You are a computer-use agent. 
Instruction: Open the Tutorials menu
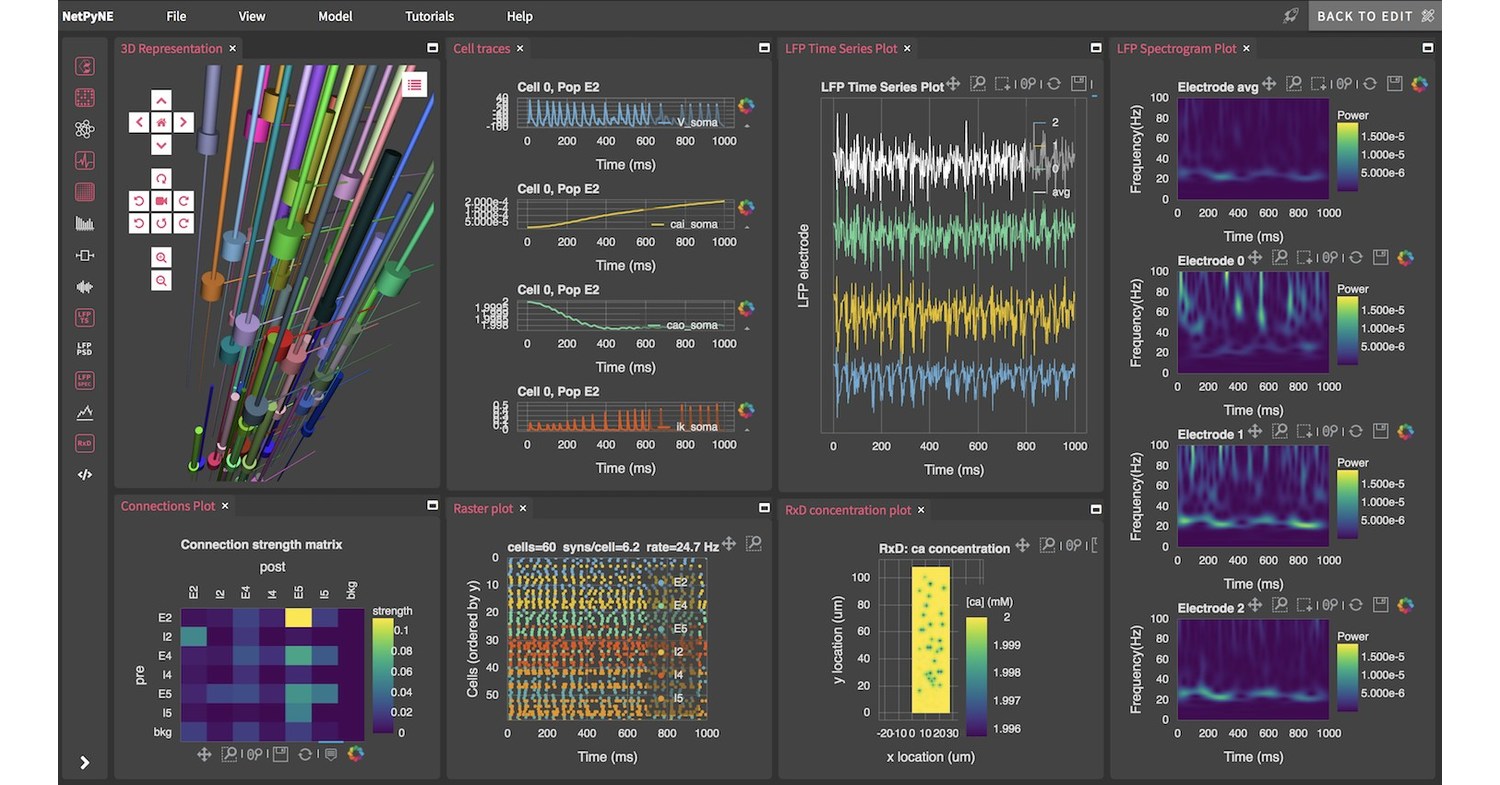(429, 16)
